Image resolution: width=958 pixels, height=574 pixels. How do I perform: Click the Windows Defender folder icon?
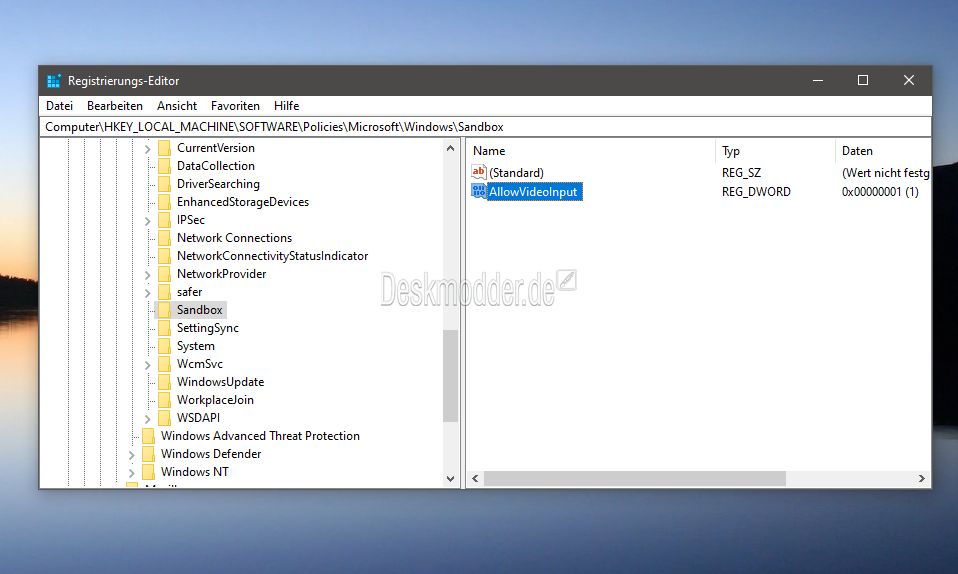148,454
